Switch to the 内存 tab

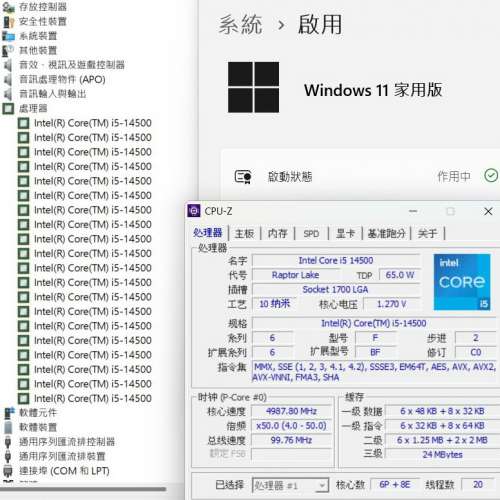pyautogui.click(x=278, y=233)
